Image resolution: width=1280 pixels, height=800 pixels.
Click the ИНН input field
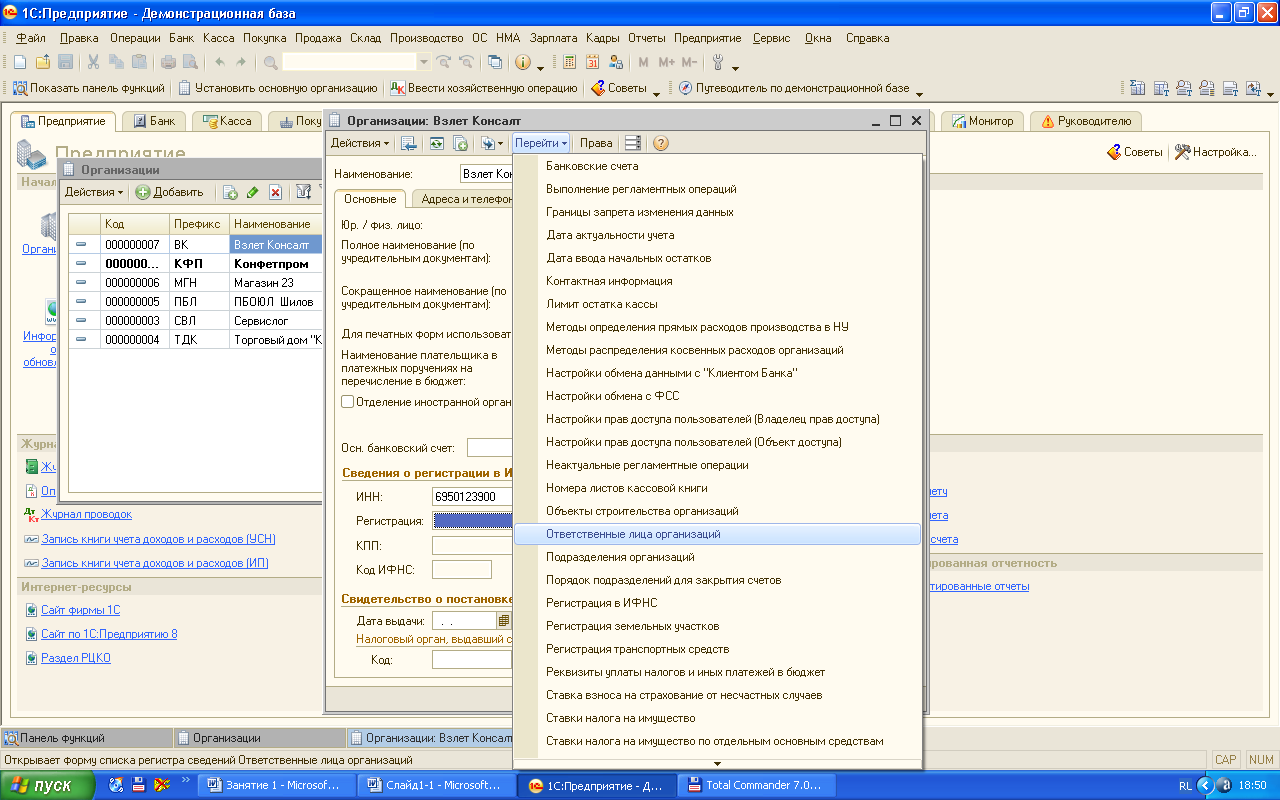pyautogui.click(x=472, y=497)
